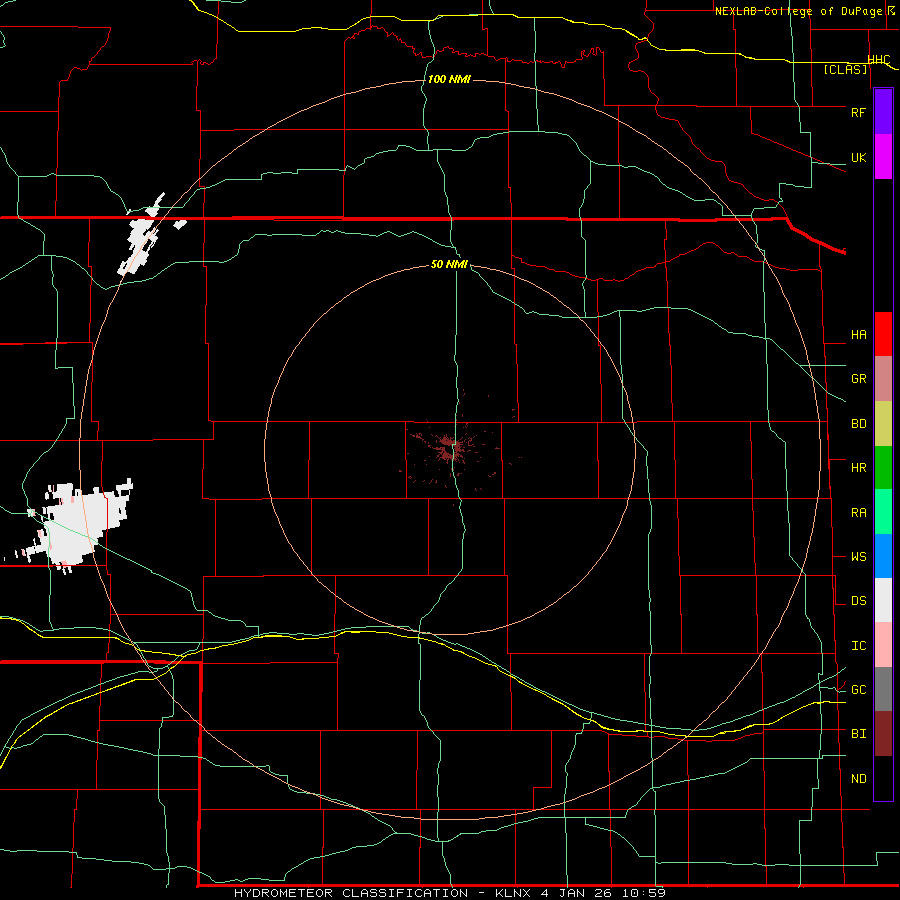Click the DS white legend color block
The image size is (900, 900).
(883, 600)
